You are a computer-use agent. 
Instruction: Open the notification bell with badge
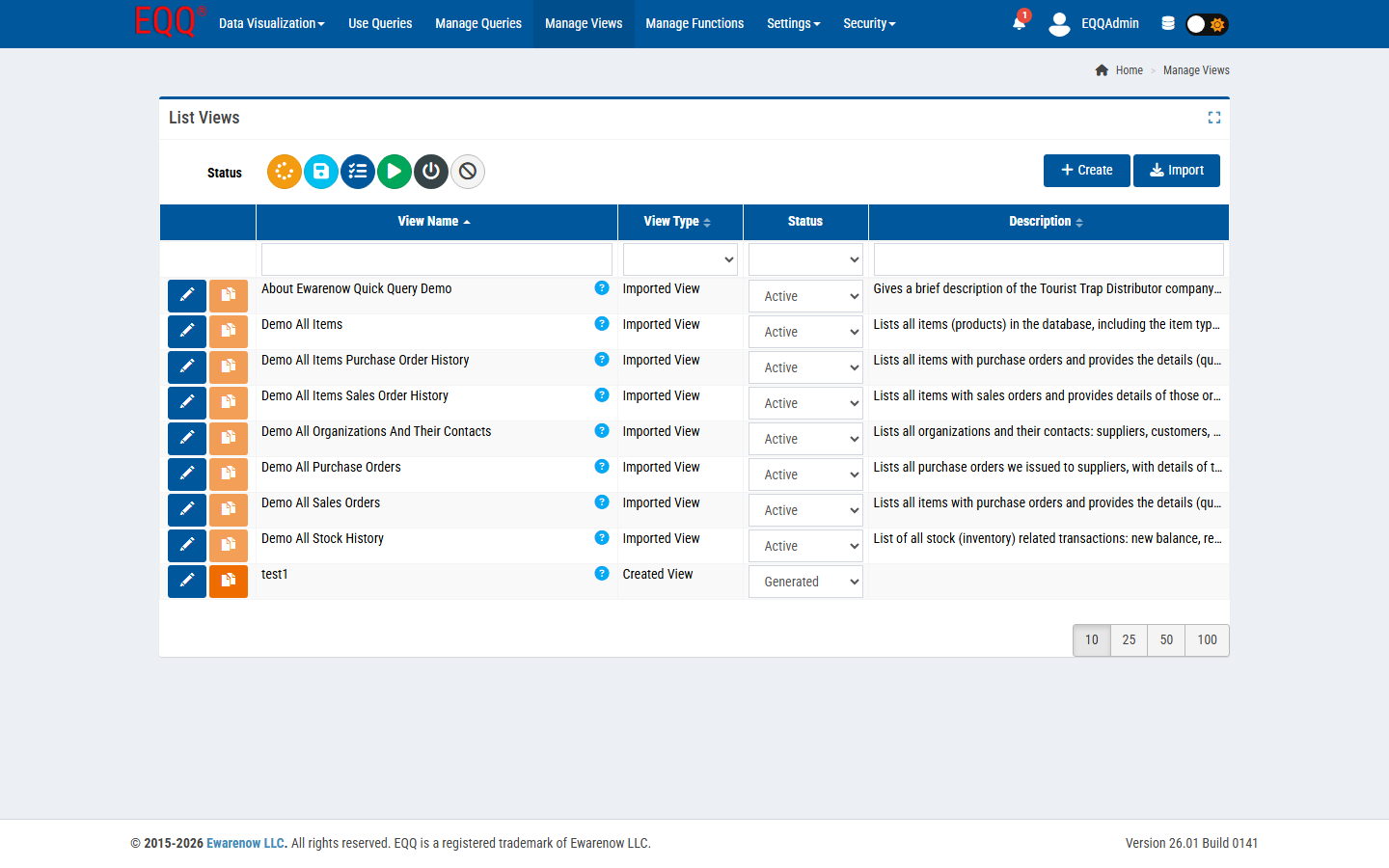click(x=1019, y=23)
